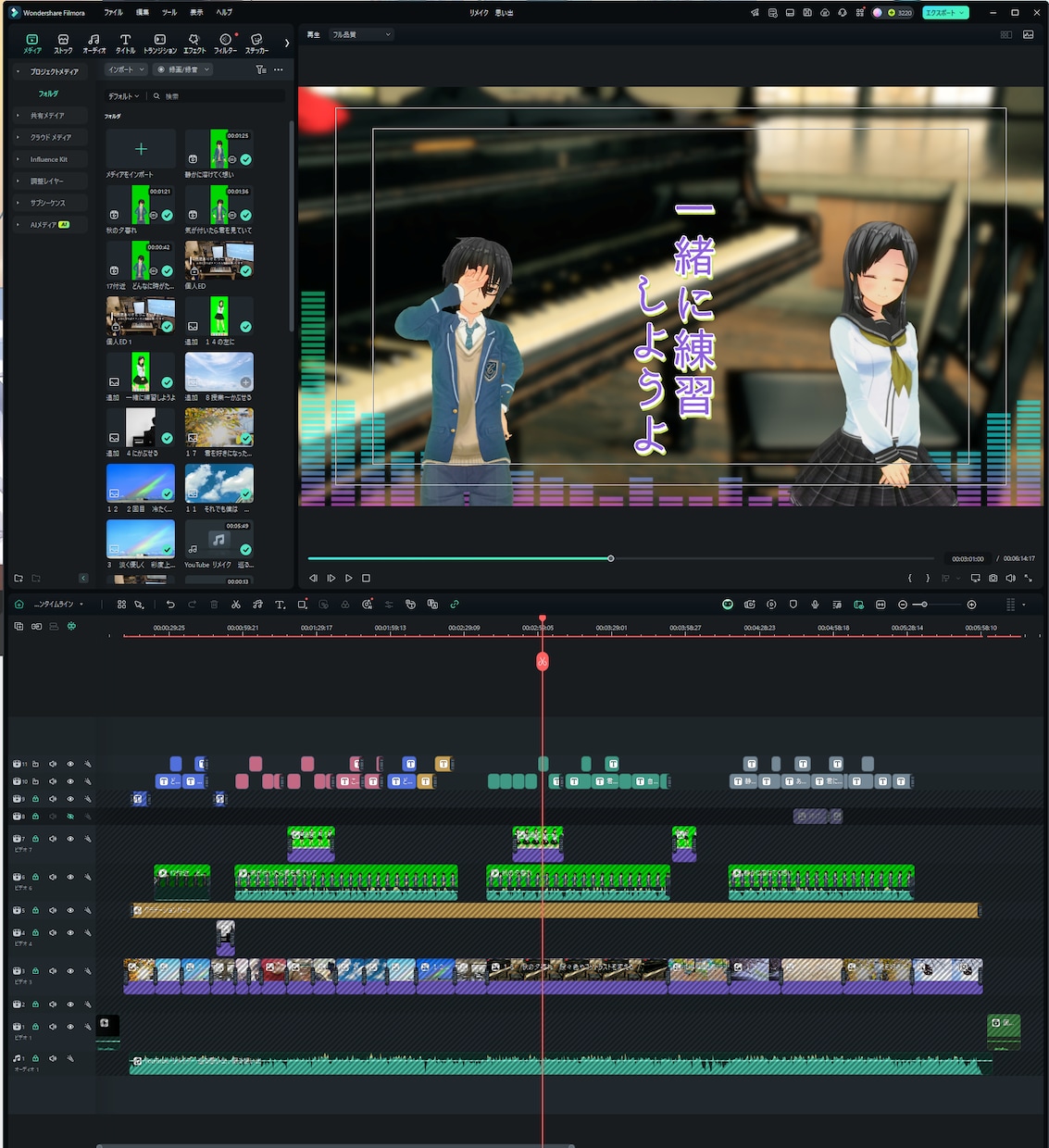
Task: Open media filter icon
Action: point(261,69)
